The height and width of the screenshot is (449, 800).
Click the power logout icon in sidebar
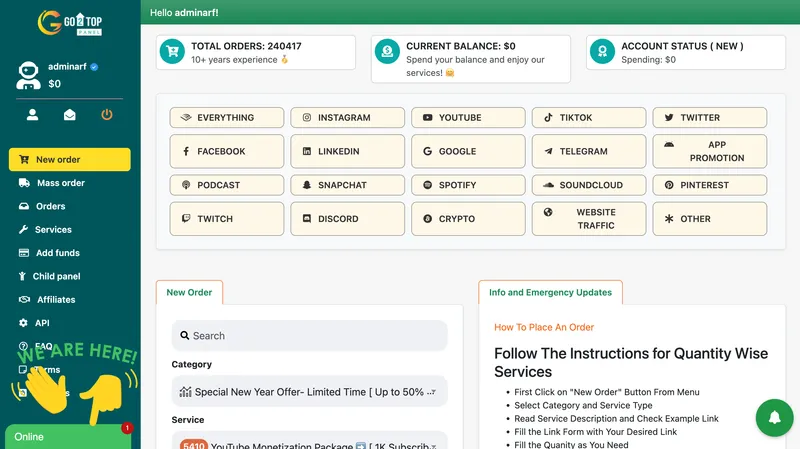107,115
